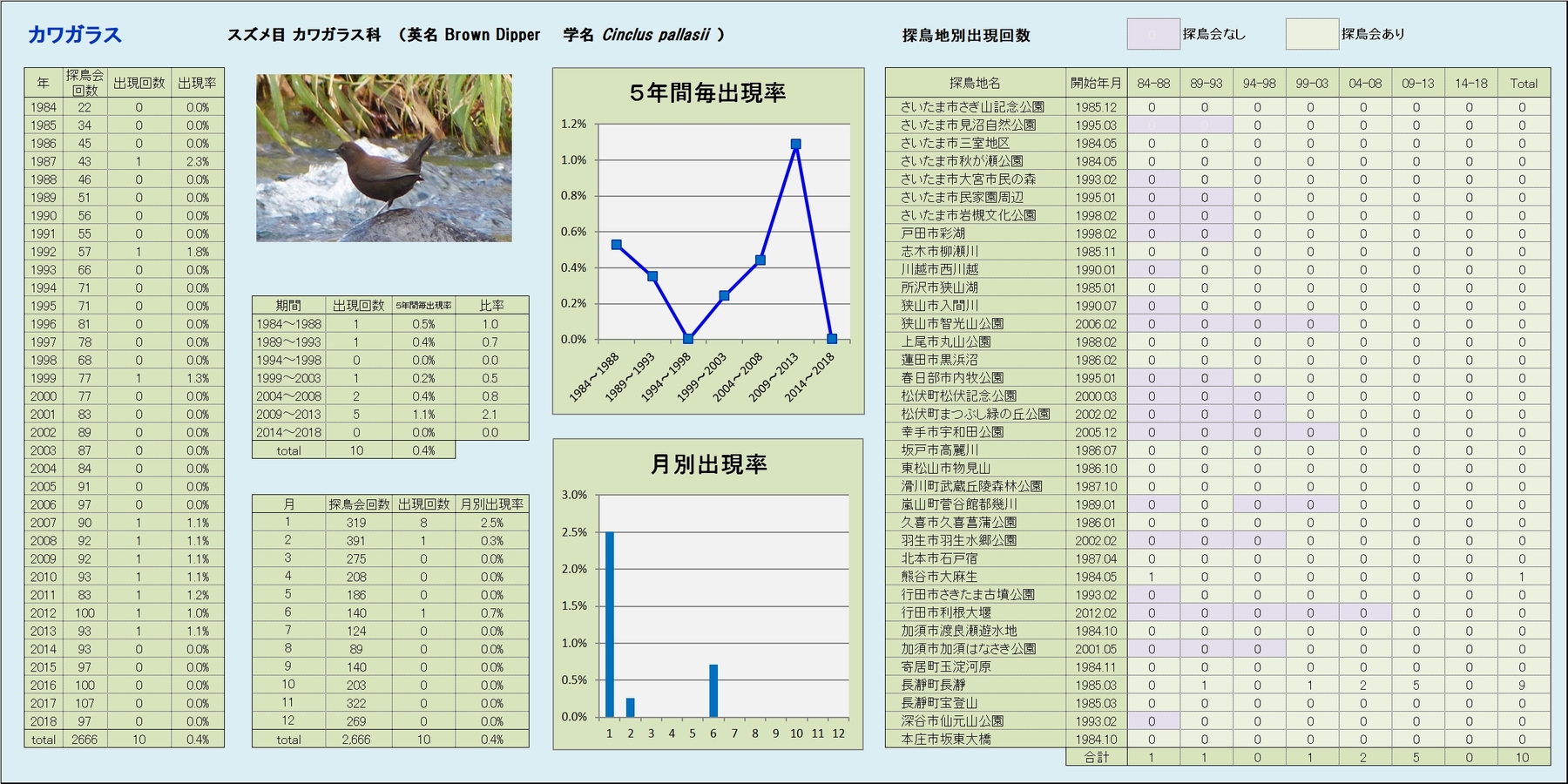Click the 84-88 column header
Screen dimensions: 1568x784
coord(1153,84)
